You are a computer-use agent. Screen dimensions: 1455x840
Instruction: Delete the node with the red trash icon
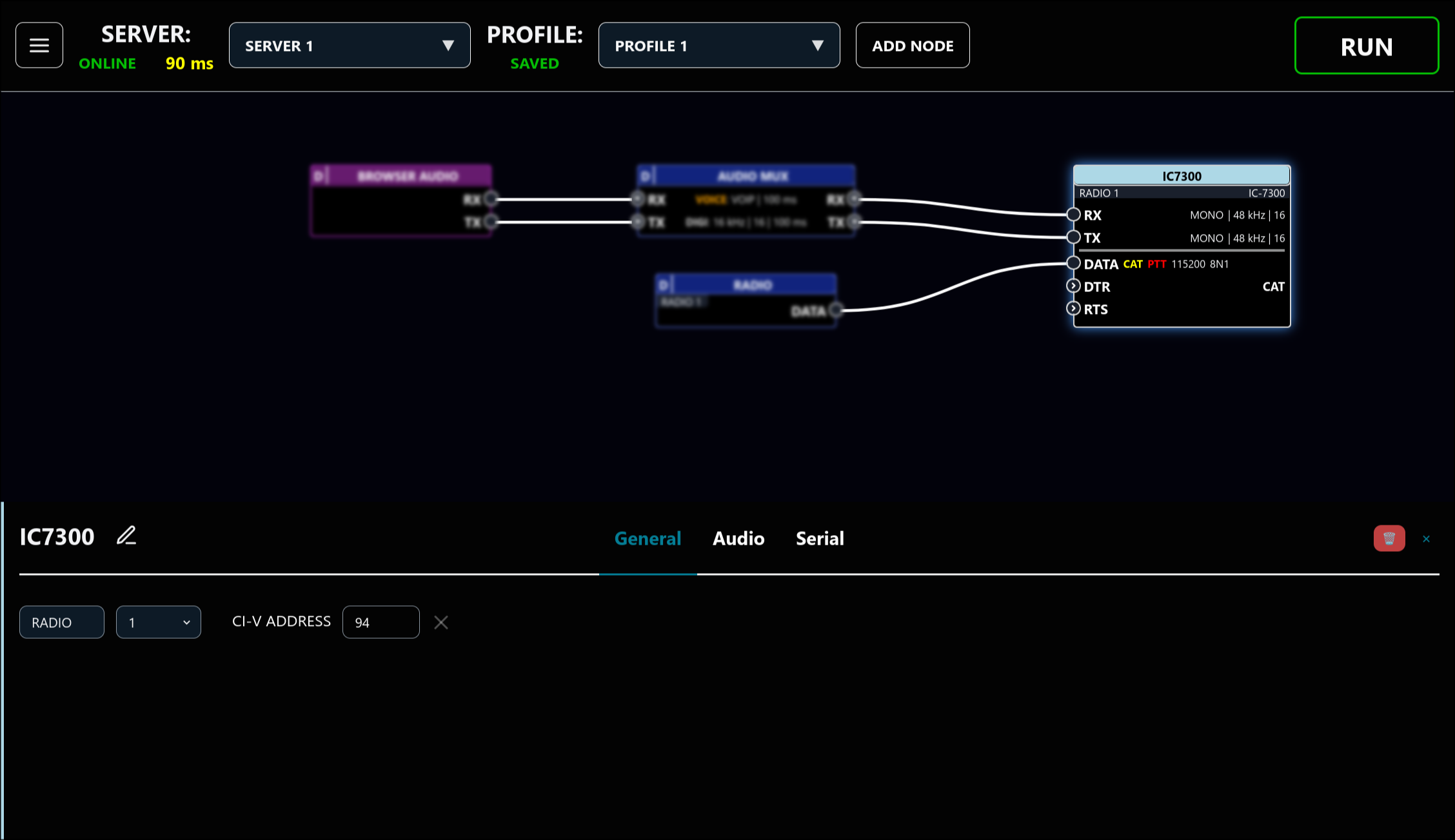(1389, 538)
